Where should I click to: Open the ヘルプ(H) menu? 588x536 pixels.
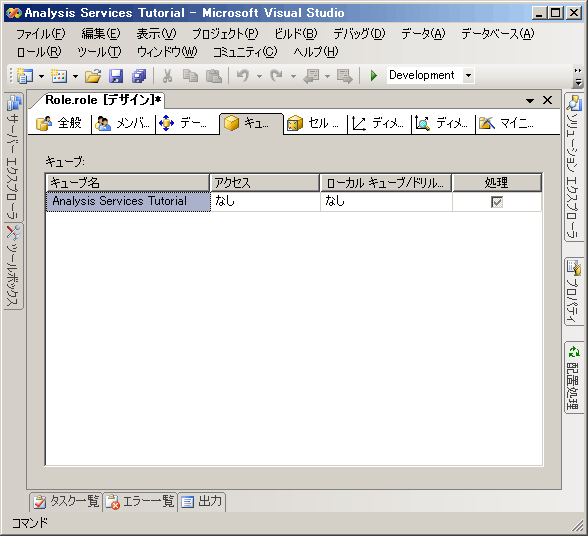[x=316, y=52]
